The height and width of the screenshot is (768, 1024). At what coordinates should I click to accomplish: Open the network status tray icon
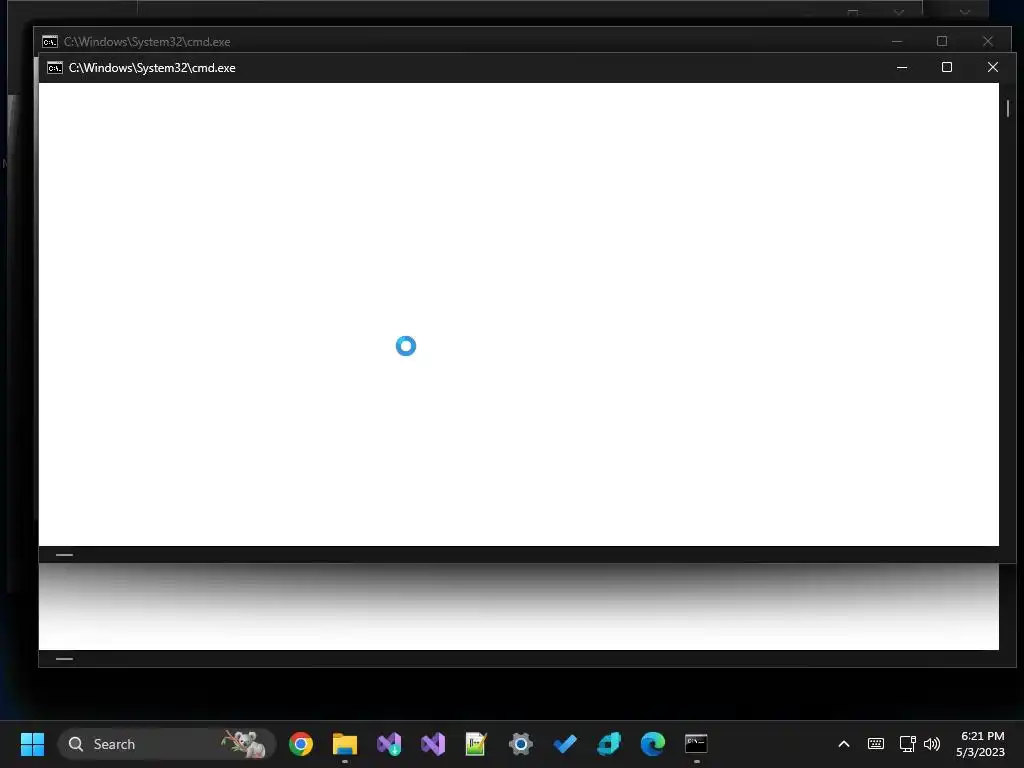tap(907, 744)
